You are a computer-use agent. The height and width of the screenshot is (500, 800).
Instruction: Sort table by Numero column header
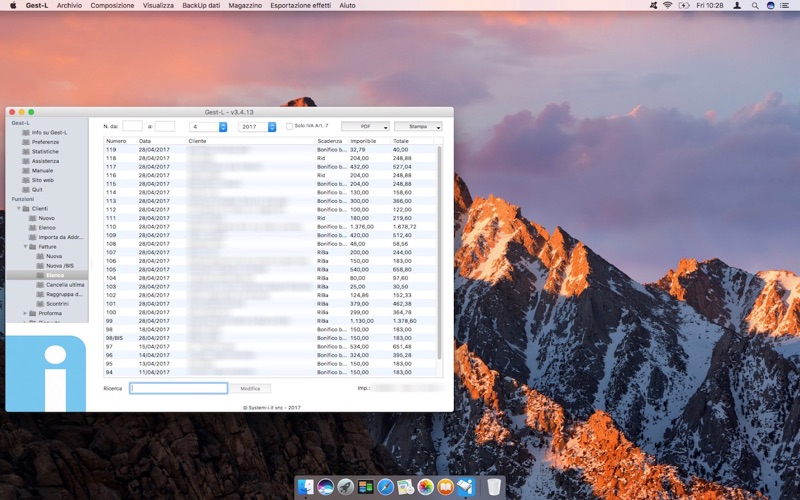coord(120,141)
